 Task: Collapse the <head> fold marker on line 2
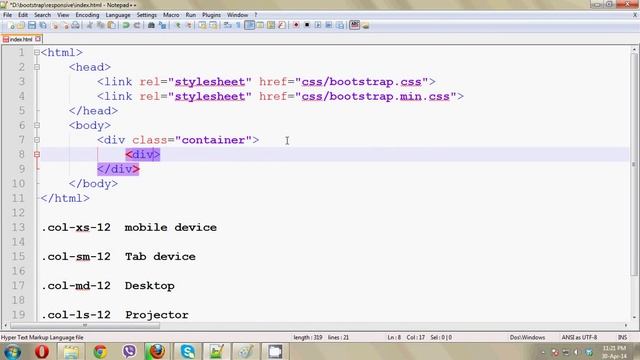pos(37,67)
